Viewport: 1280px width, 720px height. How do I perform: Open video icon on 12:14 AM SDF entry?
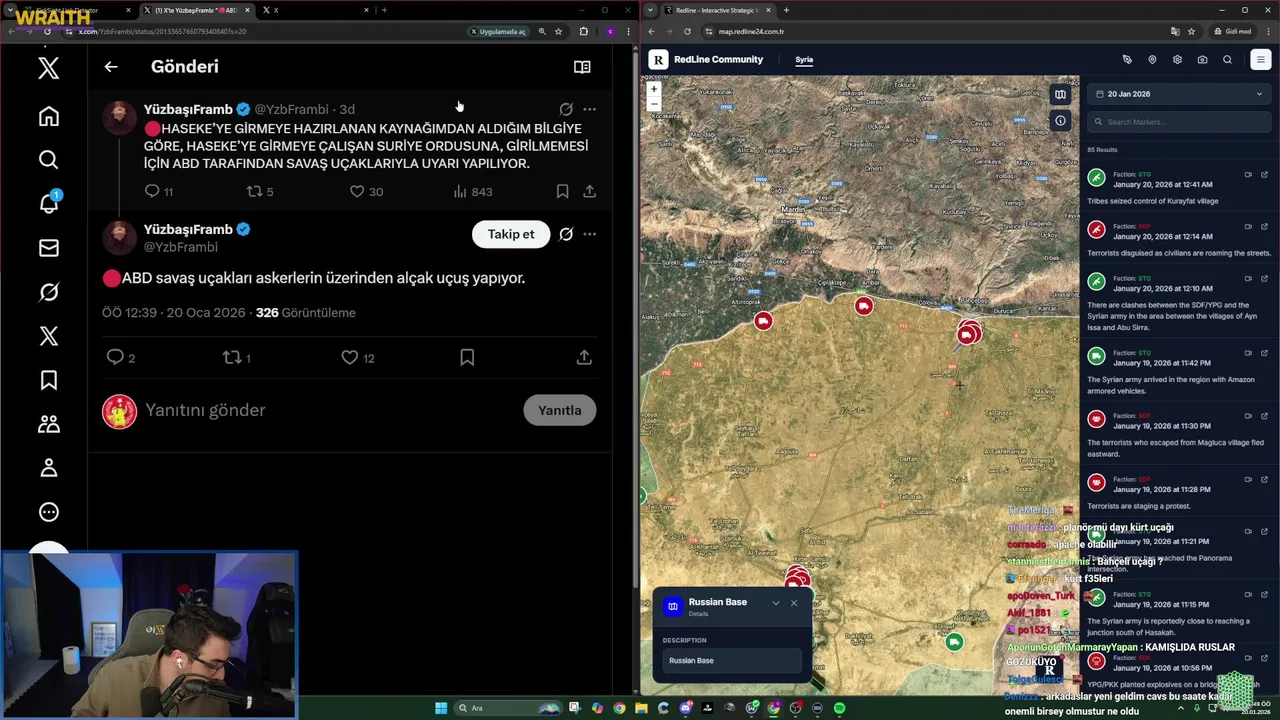(x=1248, y=227)
